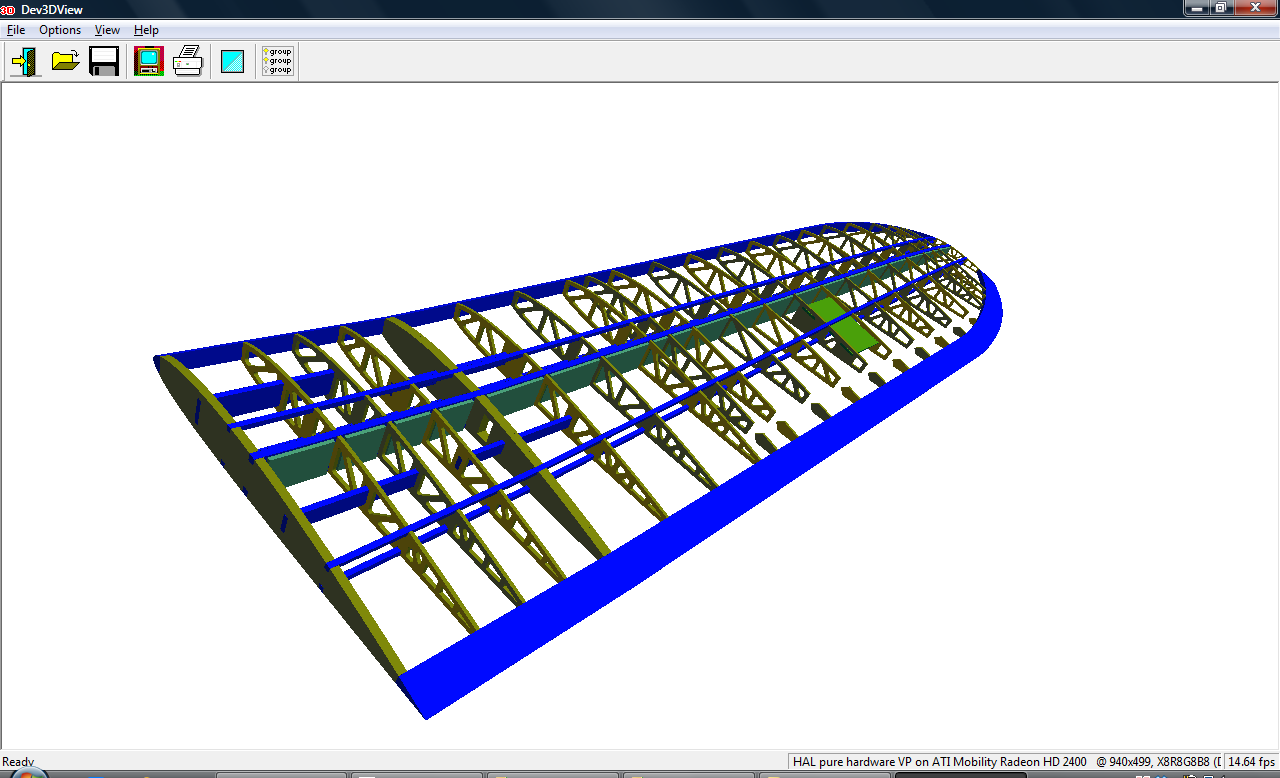Screen dimensions: 1280x778
Task: Open the Options menu
Action: (60, 30)
